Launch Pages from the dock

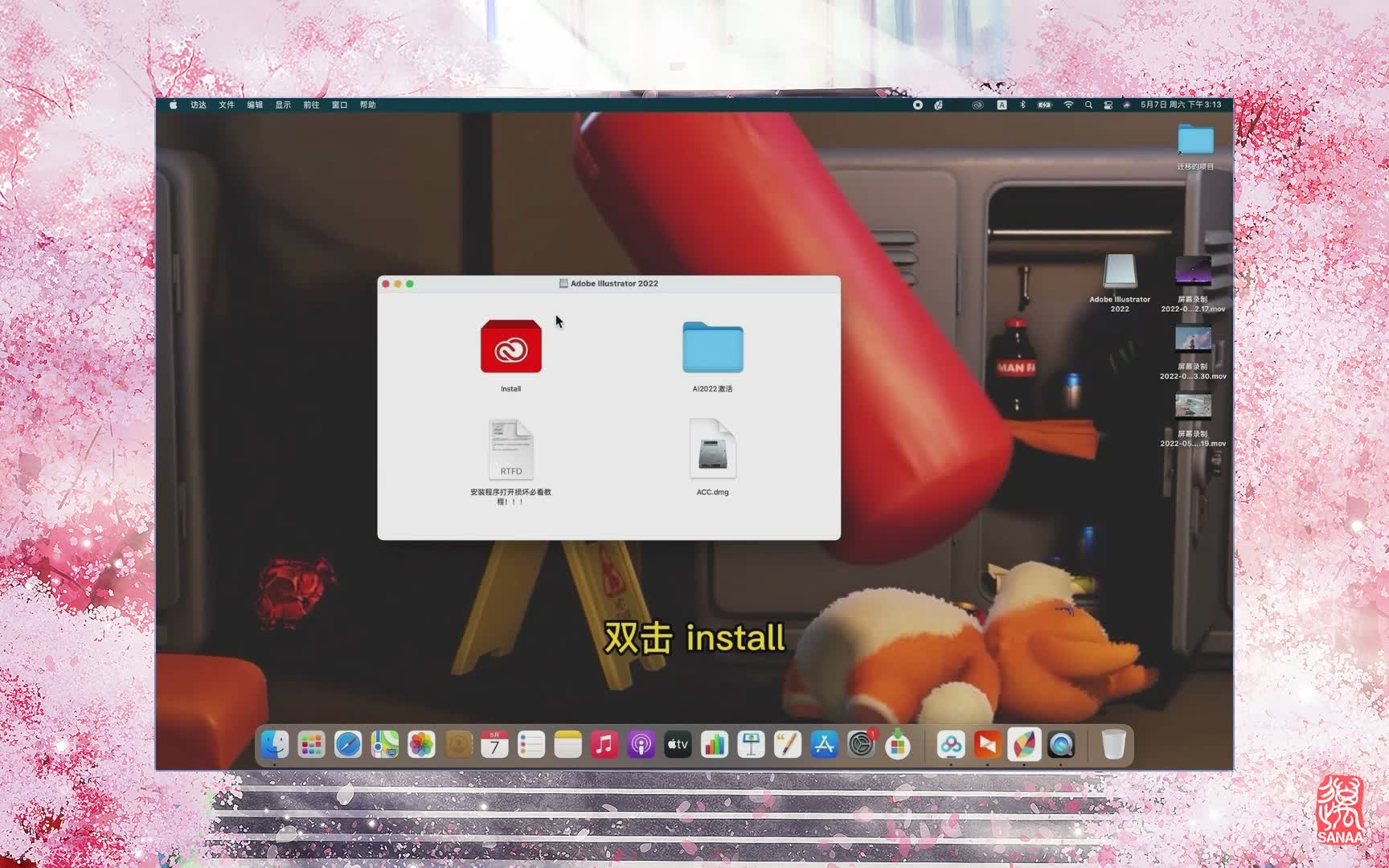coord(787,744)
